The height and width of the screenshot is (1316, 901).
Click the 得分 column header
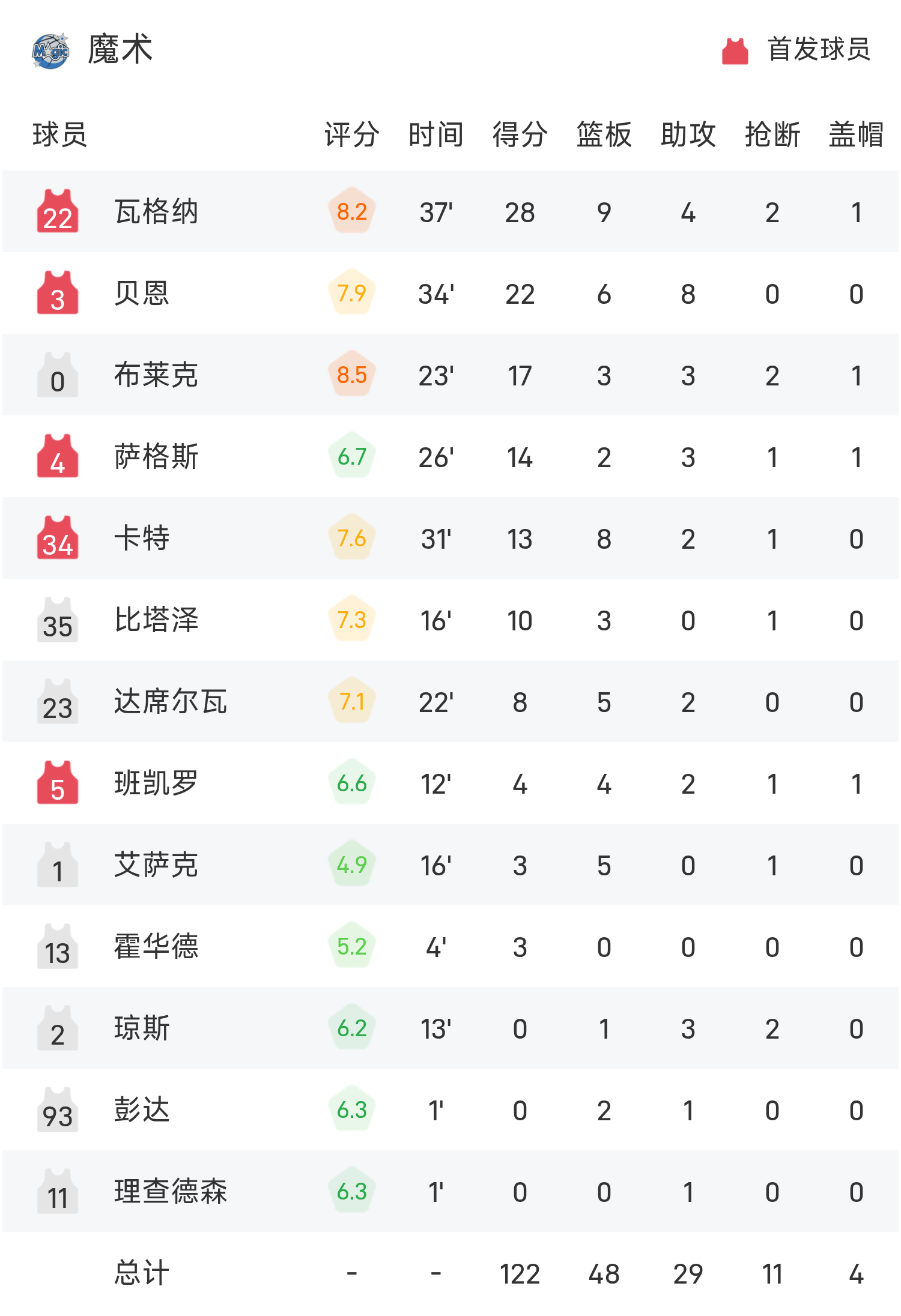pos(520,134)
